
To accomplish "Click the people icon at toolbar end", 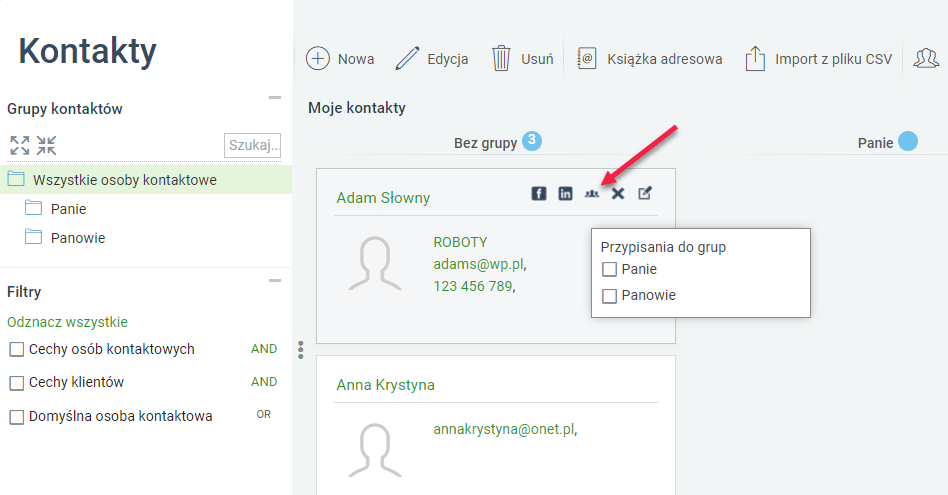I will pyautogui.click(x=926, y=59).
